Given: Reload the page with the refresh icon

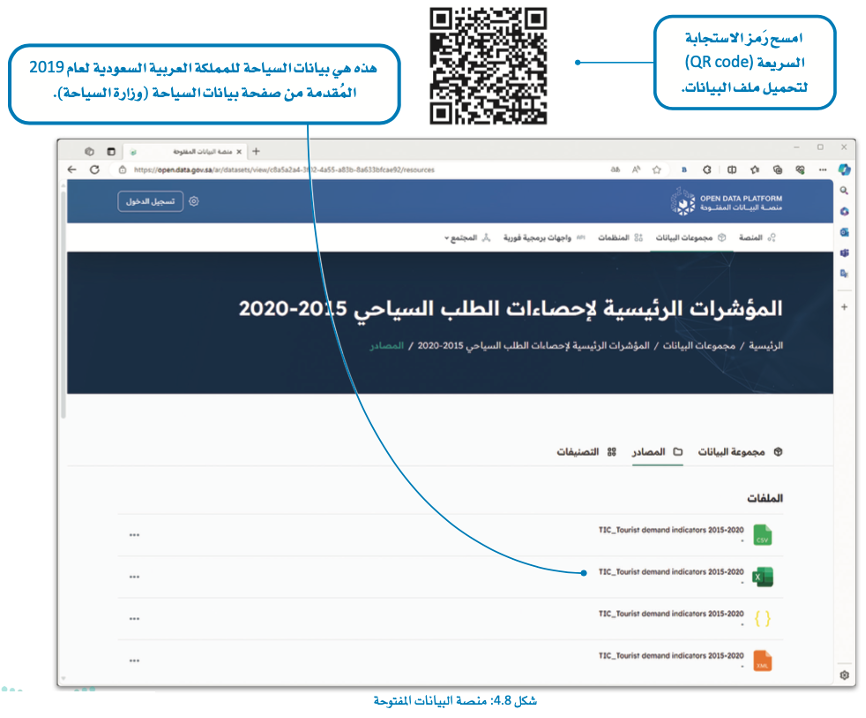Looking at the screenshot, I should tap(94, 170).
